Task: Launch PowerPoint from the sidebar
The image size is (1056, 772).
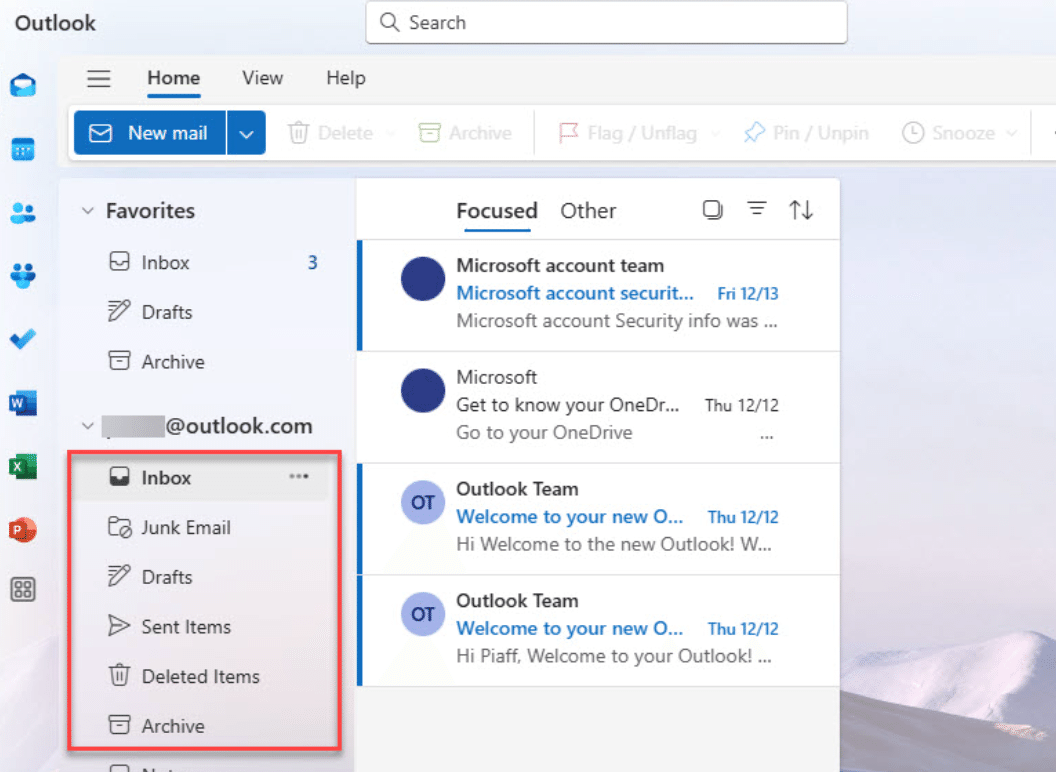Action: (x=24, y=529)
